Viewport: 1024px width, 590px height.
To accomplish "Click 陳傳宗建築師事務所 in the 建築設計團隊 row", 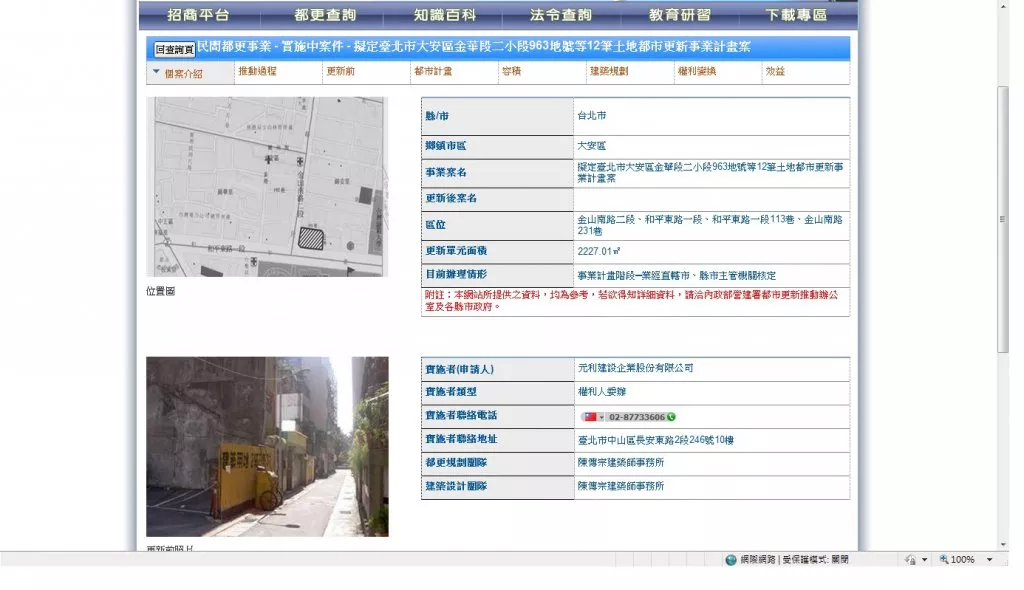I will pos(621,486).
